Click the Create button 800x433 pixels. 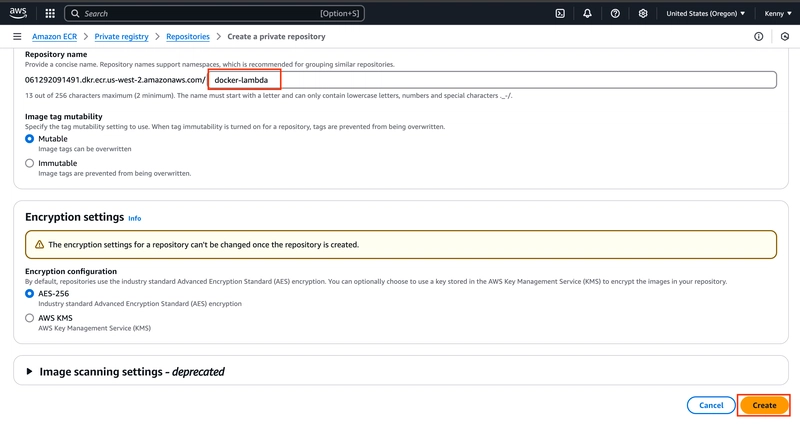(764, 405)
